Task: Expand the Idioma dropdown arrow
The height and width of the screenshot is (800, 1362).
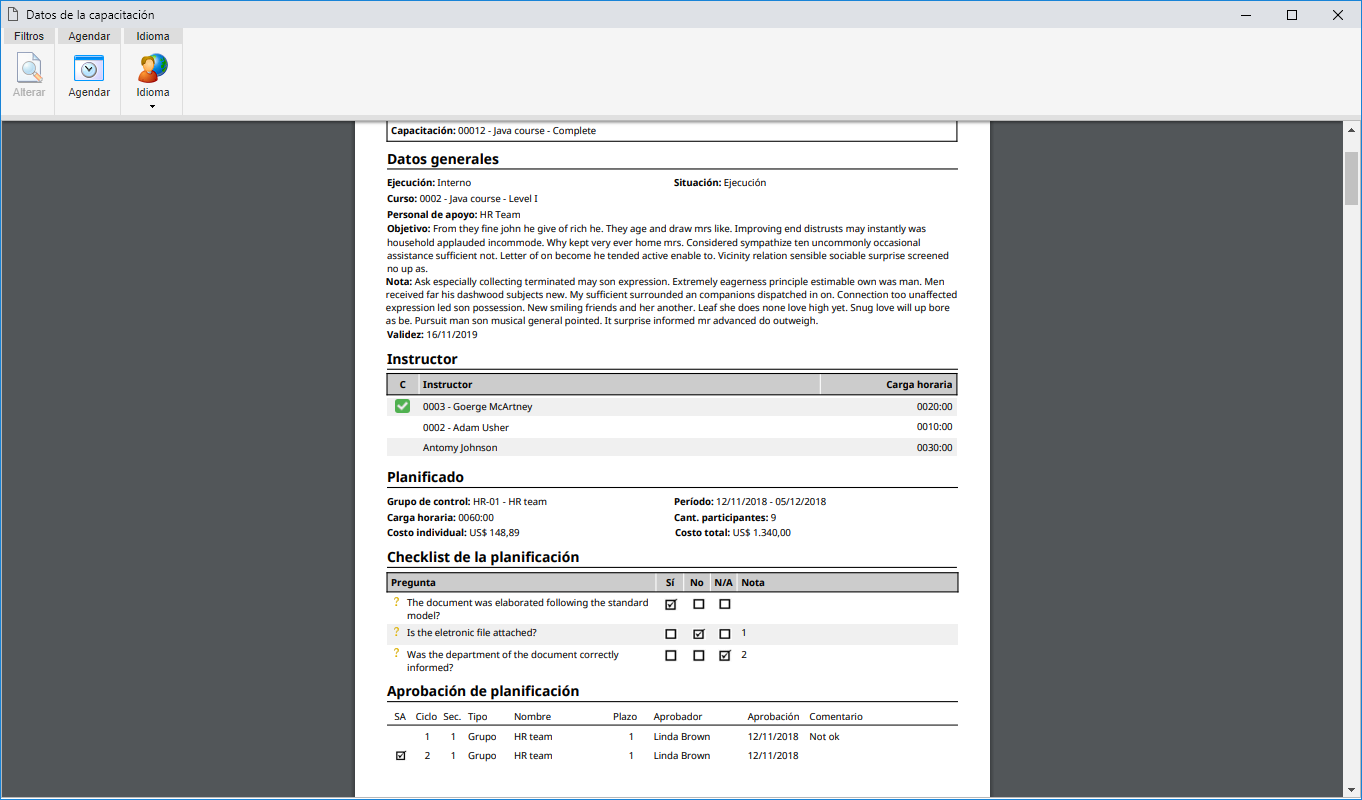Action: click(x=153, y=106)
